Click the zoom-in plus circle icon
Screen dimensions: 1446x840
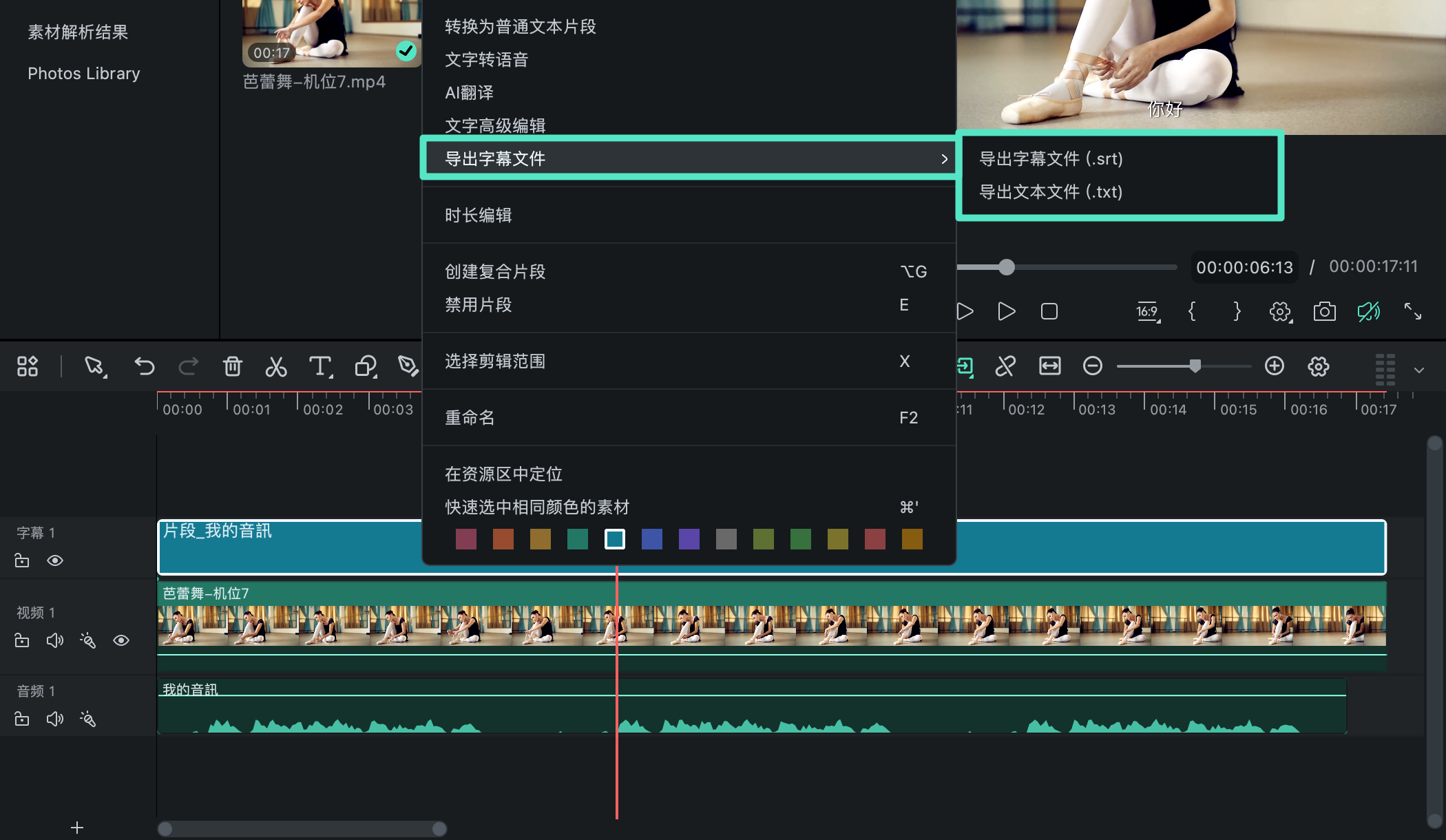point(1275,366)
